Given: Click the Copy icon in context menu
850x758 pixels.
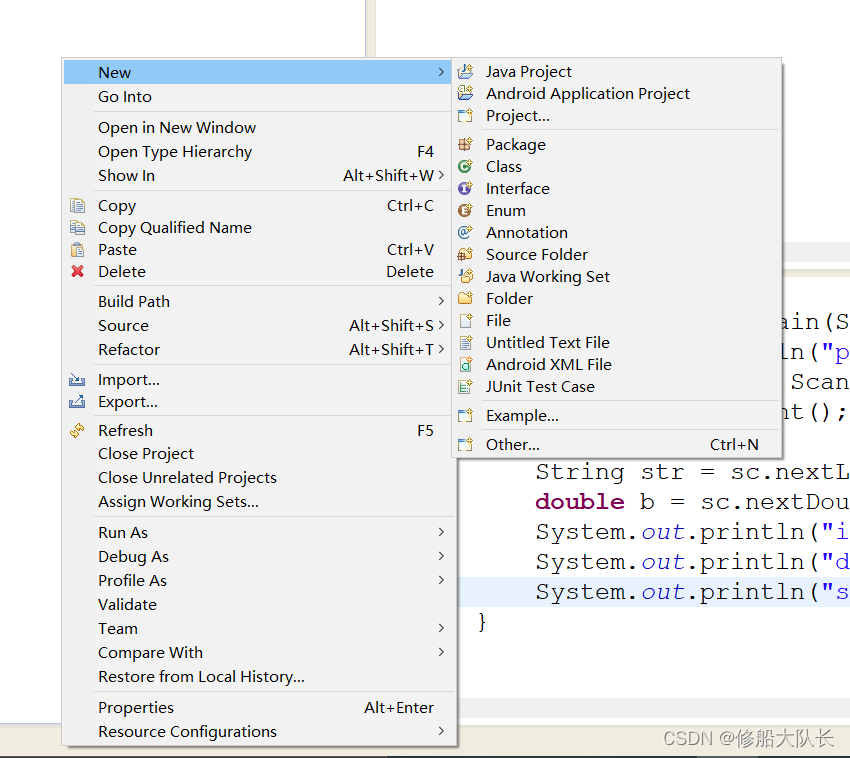Looking at the screenshot, I should [x=78, y=205].
